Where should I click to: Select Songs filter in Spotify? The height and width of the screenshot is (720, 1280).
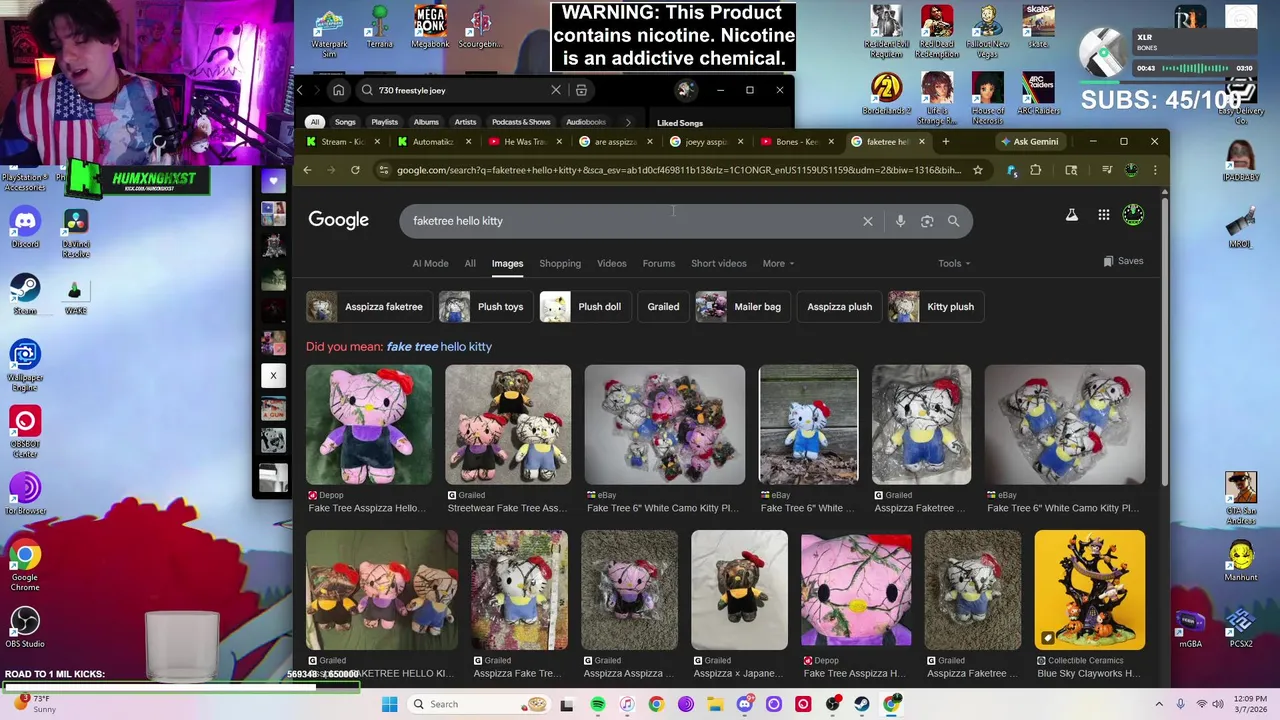[345, 122]
